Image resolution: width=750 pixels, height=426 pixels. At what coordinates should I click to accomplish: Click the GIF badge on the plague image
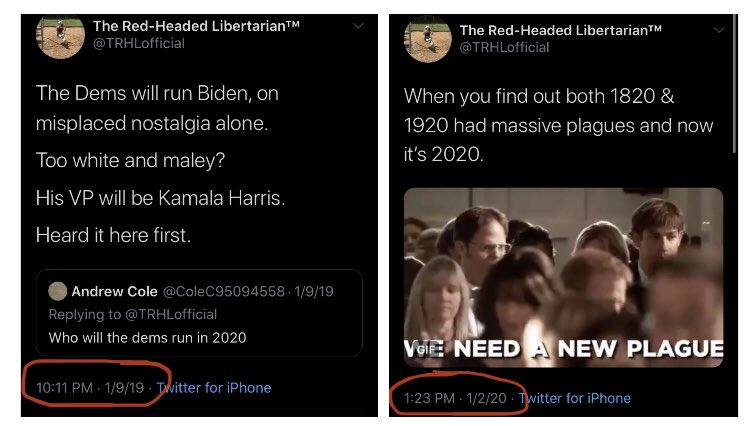tap(426, 350)
